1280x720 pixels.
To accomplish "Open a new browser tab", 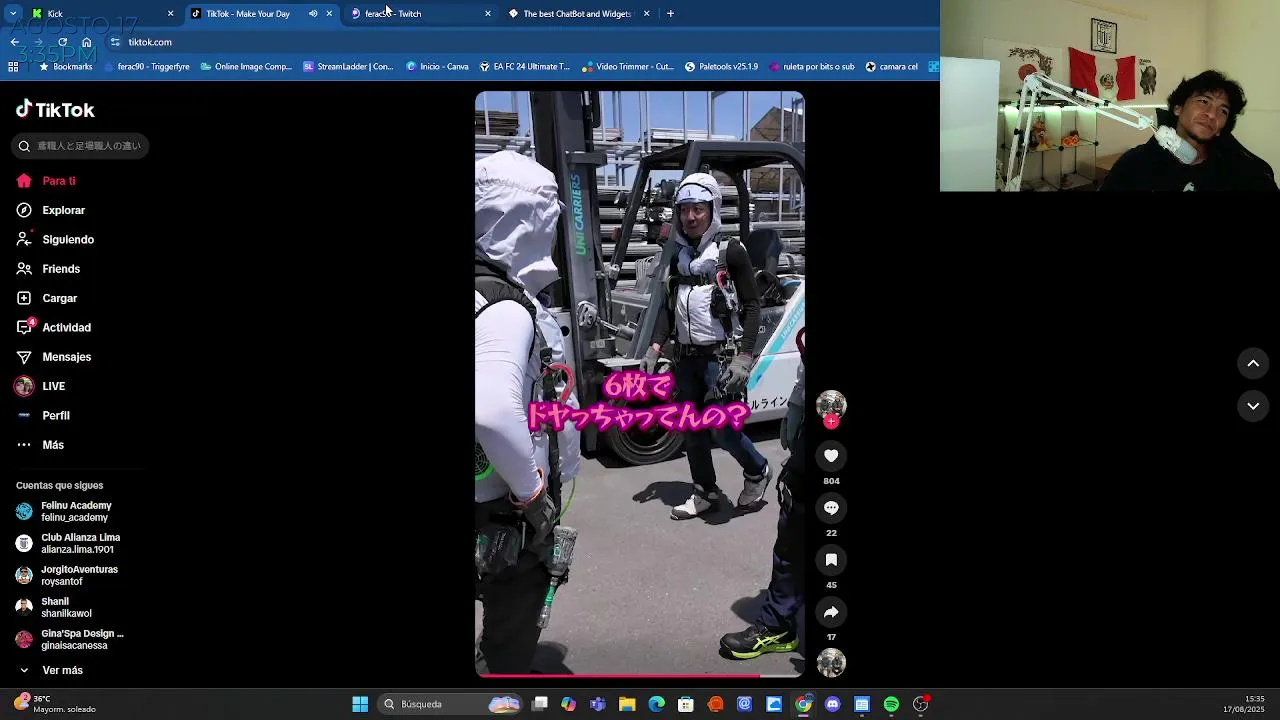I will point(670,14).
